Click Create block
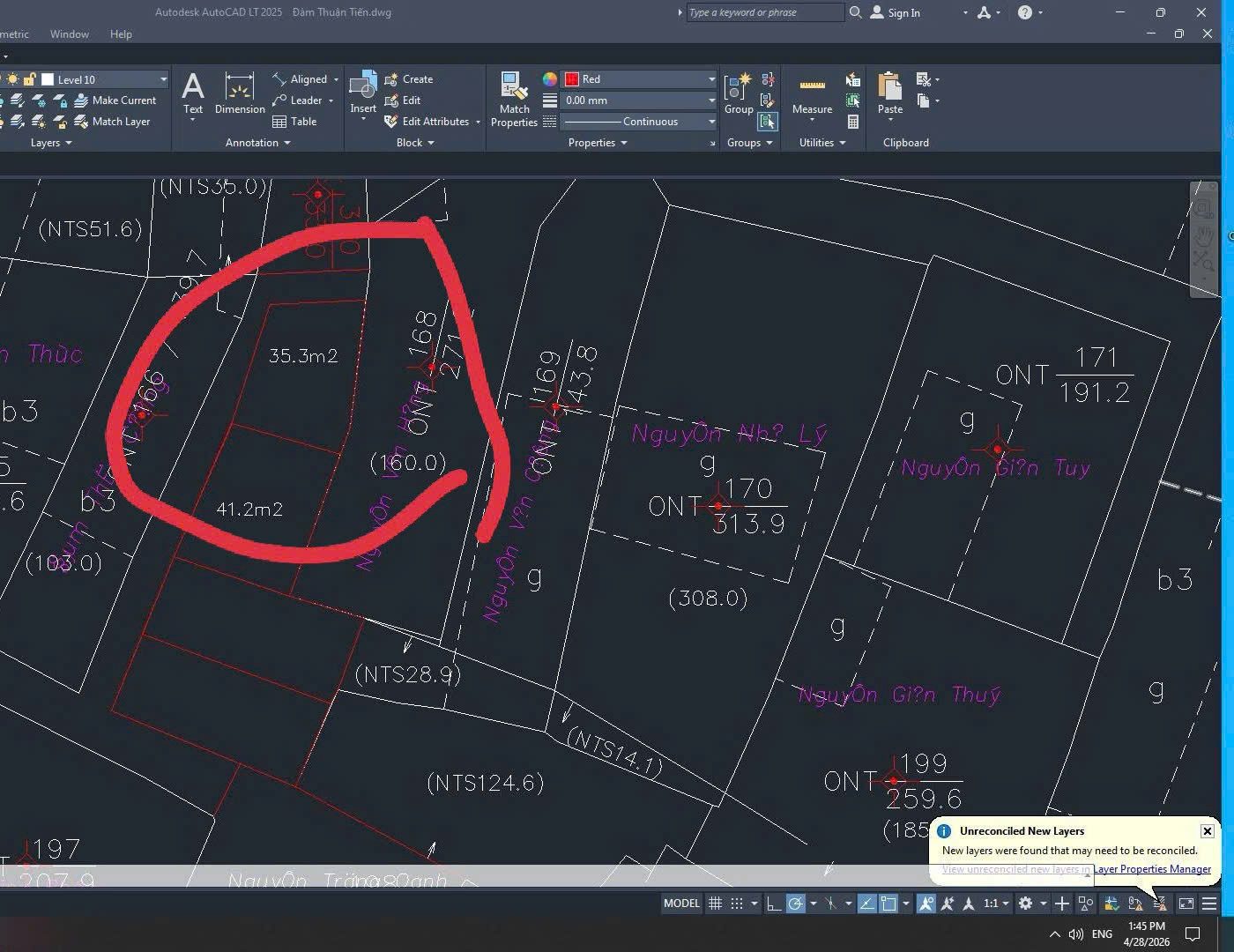Viewport: 1234px width, 952px height. tap(409, 79)
